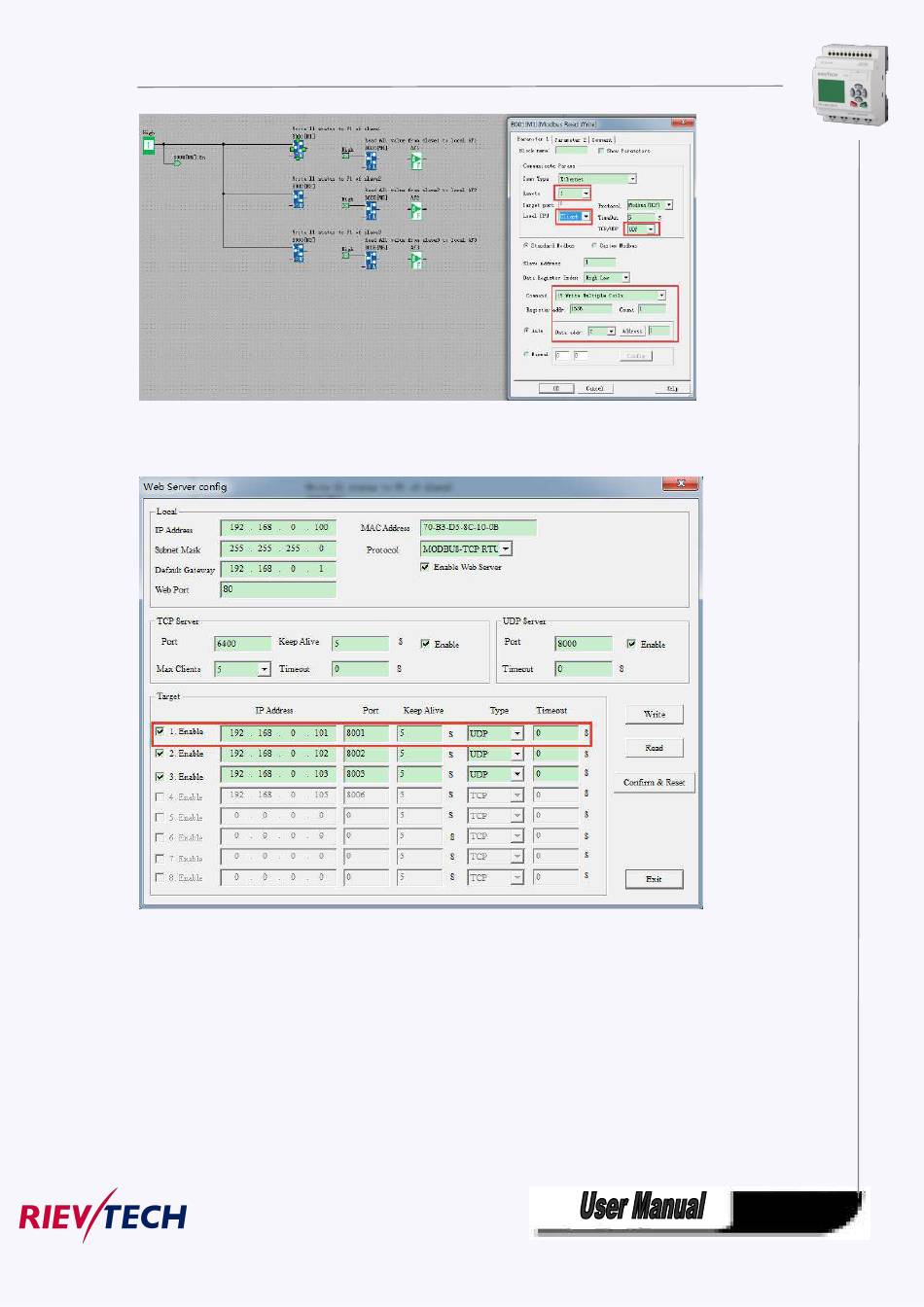
Task: Click the MAC Address field
Action: click(479, 528)
